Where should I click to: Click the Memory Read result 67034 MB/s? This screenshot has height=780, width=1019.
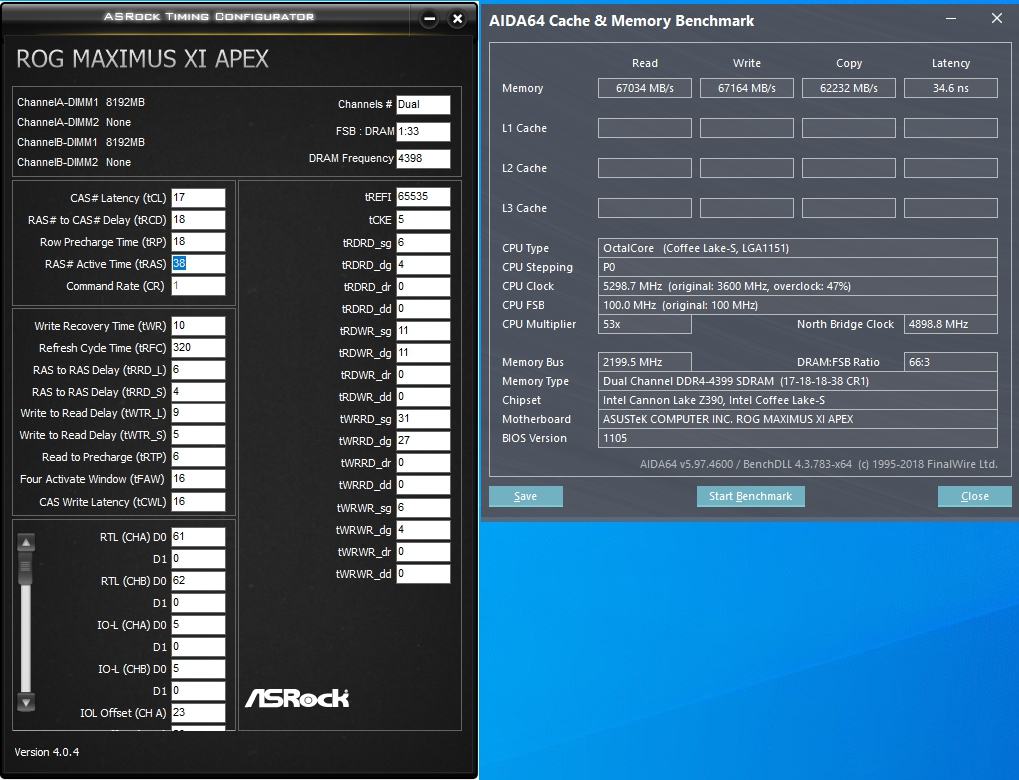645,88
